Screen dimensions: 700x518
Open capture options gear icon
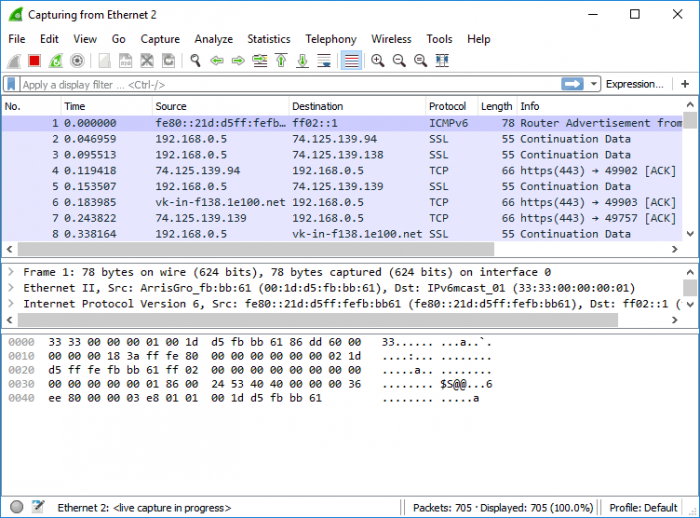(x=77, y=60)
